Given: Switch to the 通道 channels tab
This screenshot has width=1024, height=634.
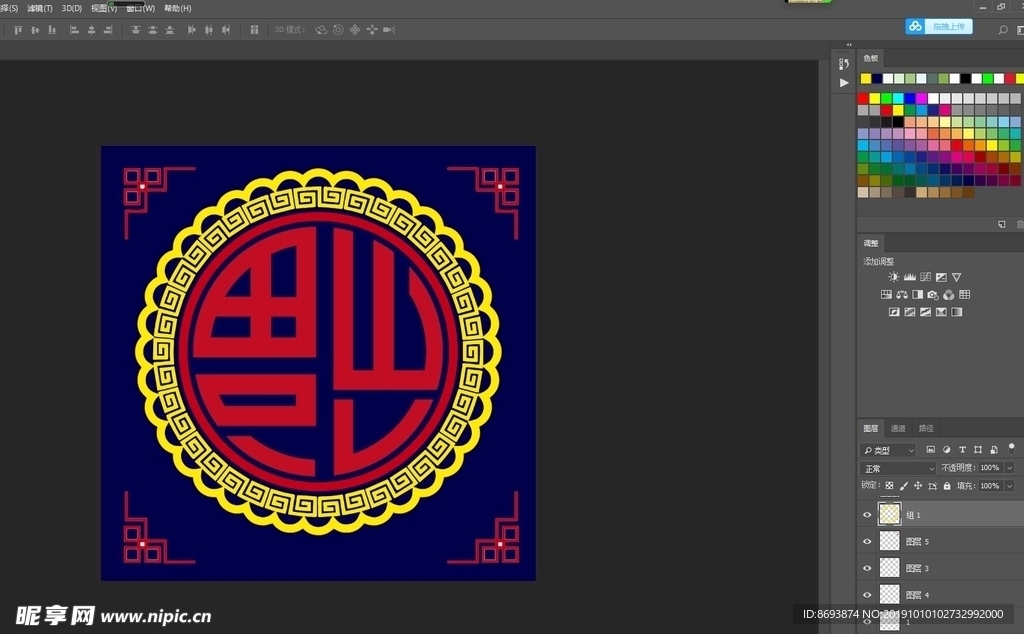Looking at the screenshot, I should (x=898, y=428).
